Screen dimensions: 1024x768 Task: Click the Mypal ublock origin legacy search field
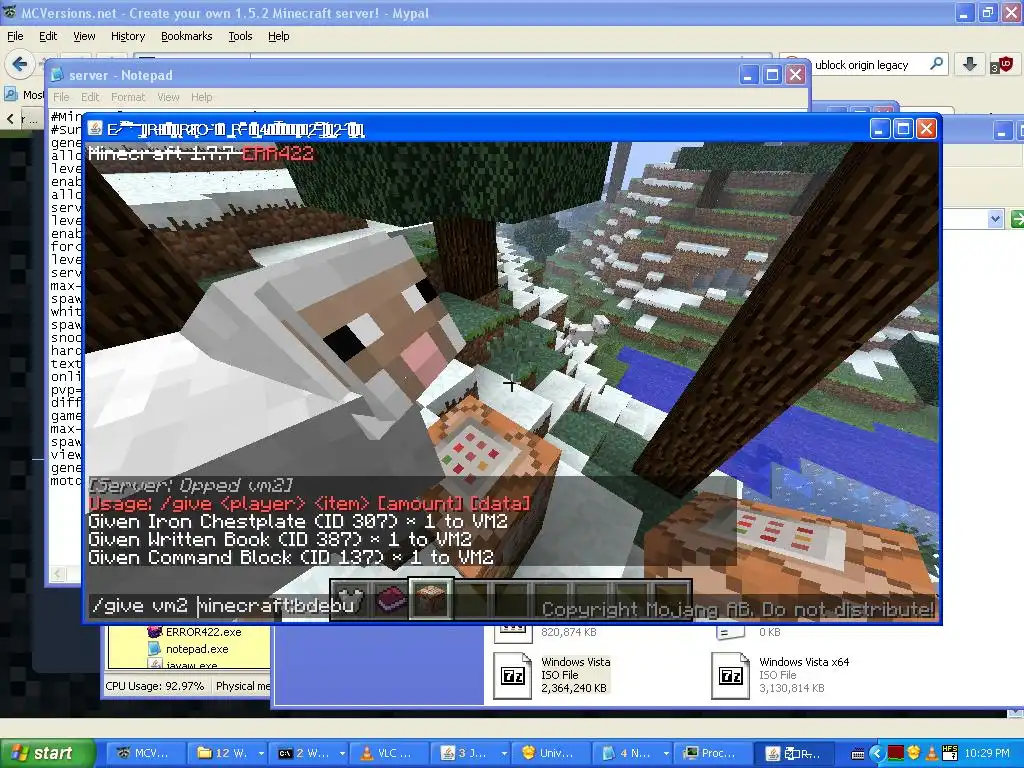[x=862, y=64]
